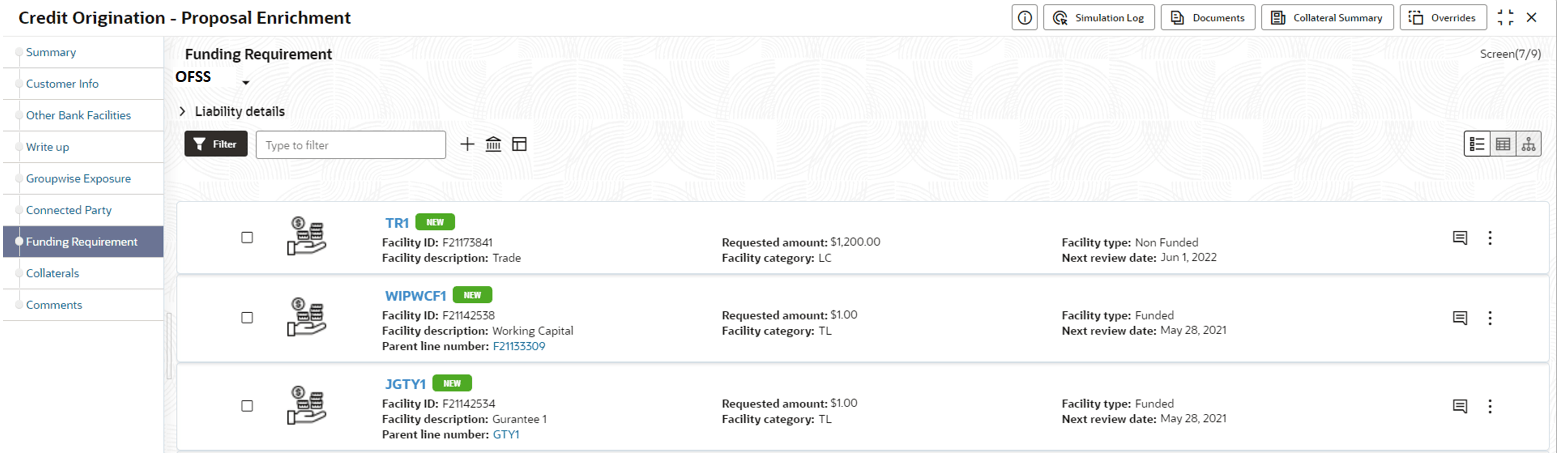1567x463 pixels.
Task: Open three-dot menu for WIPWCF1 facility
Action: click(1489, 318)
